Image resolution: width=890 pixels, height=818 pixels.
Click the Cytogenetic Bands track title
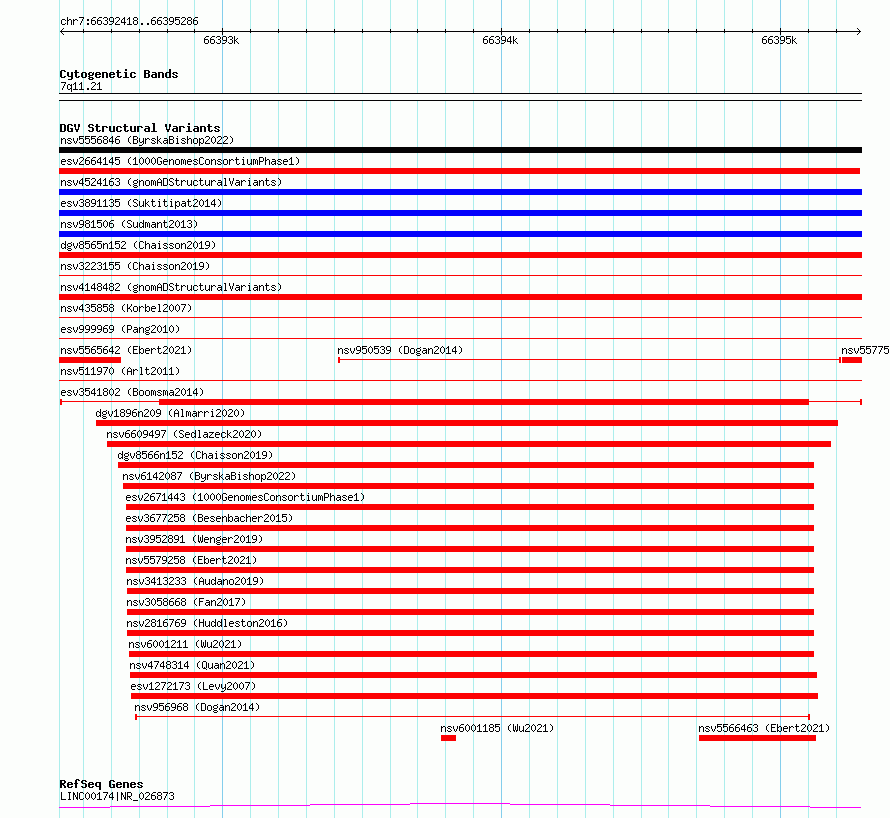(x=119, y=74)
